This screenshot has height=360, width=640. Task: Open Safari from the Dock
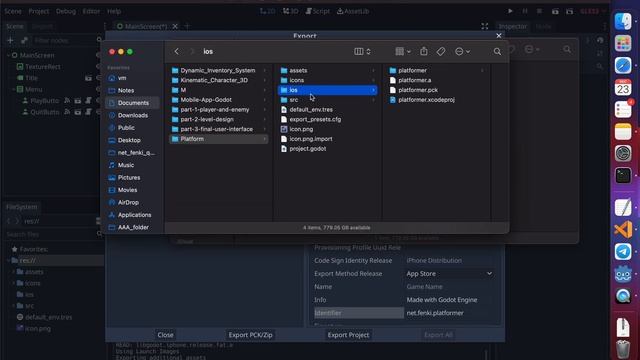pyautogui.click(x=623, y=65)
